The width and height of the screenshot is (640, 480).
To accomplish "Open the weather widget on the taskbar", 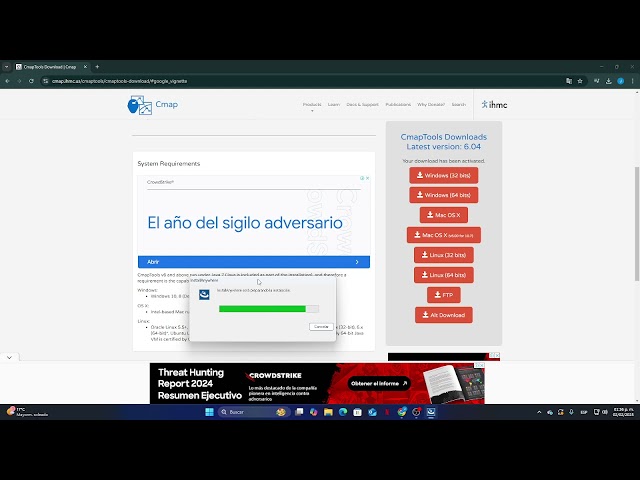I will (27, 412).
